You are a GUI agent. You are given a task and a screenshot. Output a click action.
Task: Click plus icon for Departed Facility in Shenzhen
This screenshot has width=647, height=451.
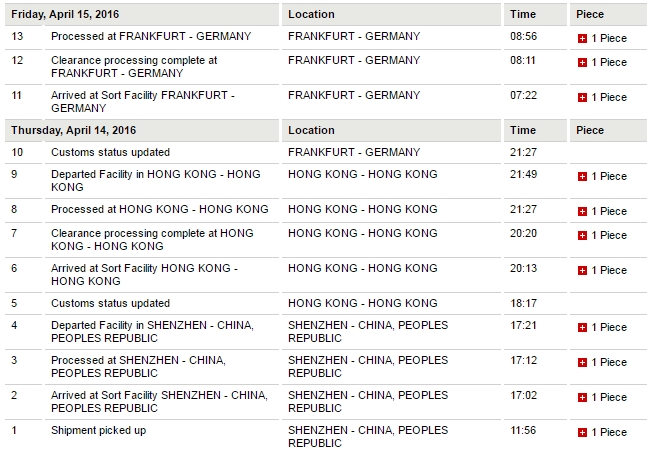(x=582, y=327)
